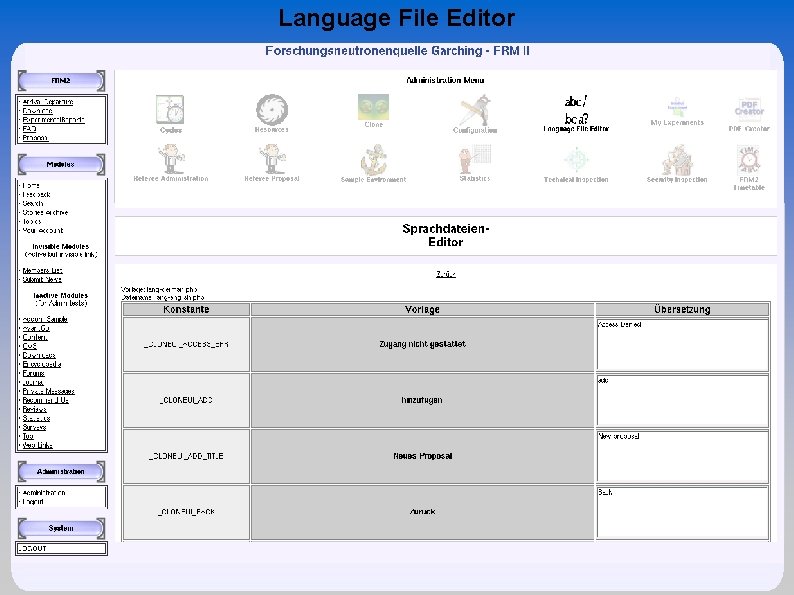This screenshot has width=794, height=595.
Task: Open the Cycles admin icon
Action: tap(170, 109)
